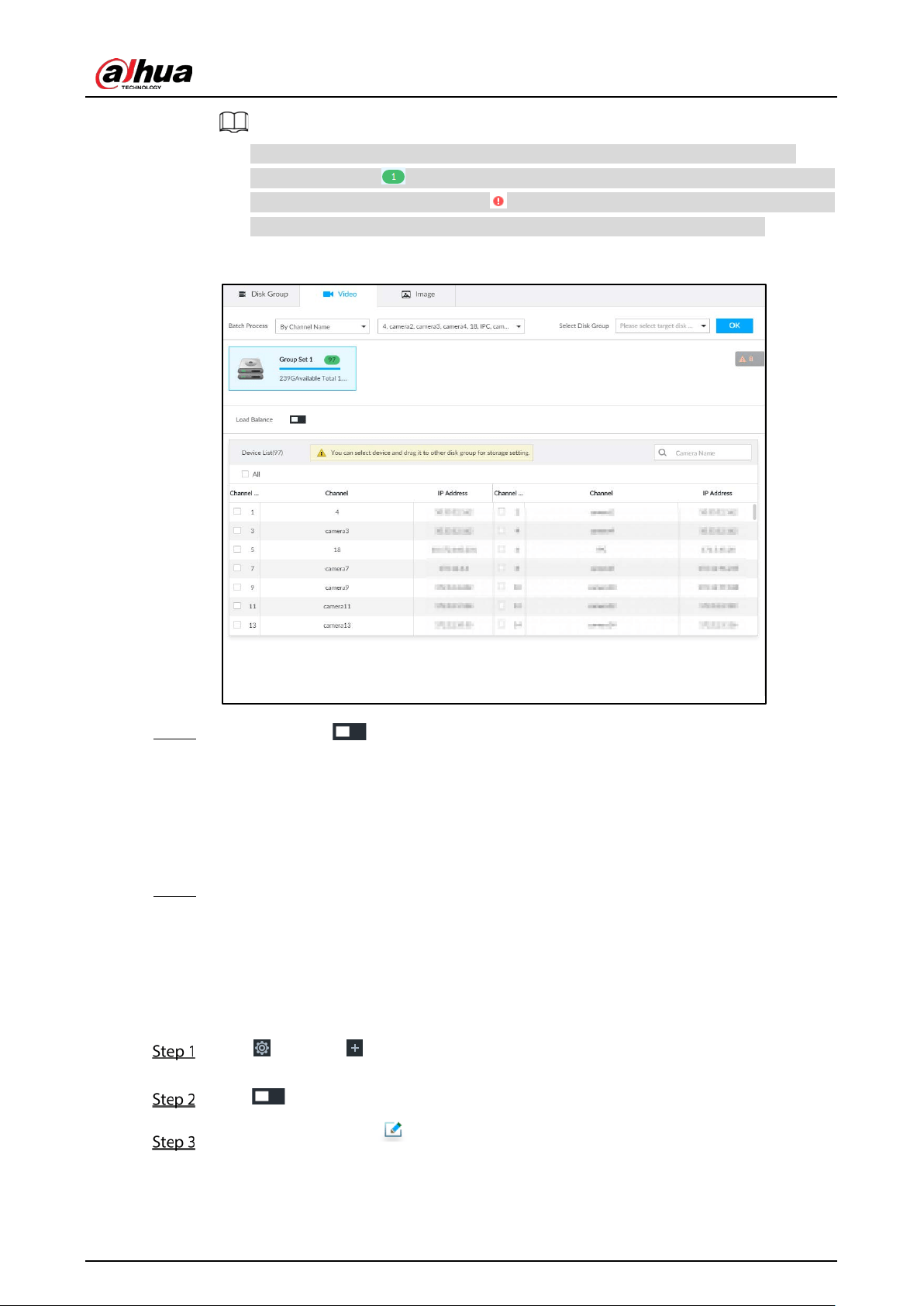Click the camera7 channel name

337,568
